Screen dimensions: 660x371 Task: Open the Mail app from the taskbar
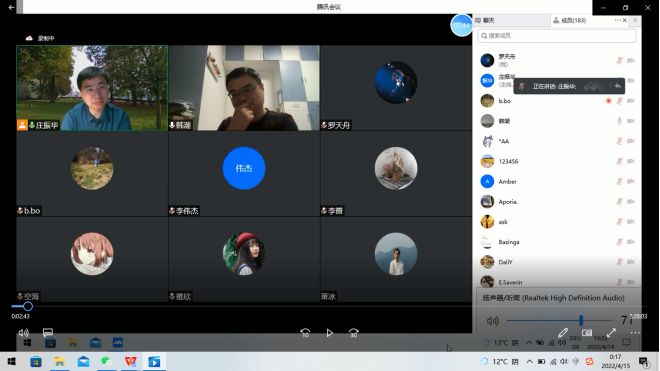point(83,362)
